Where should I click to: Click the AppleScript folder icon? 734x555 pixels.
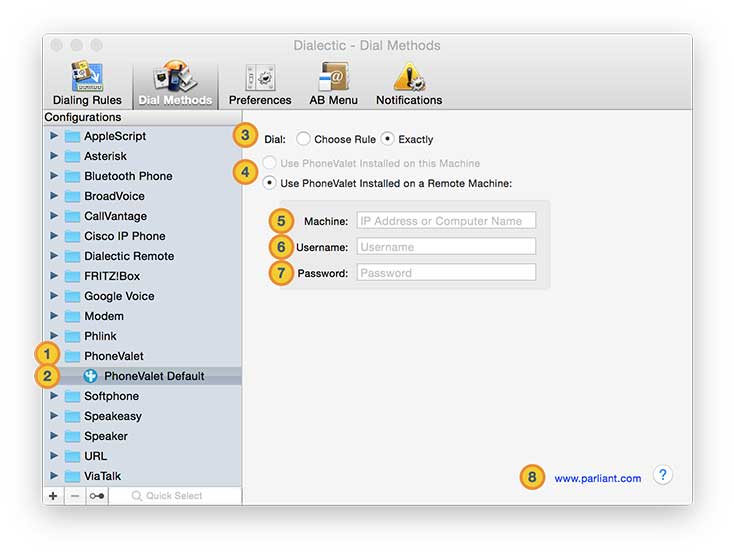pos(72,137)
